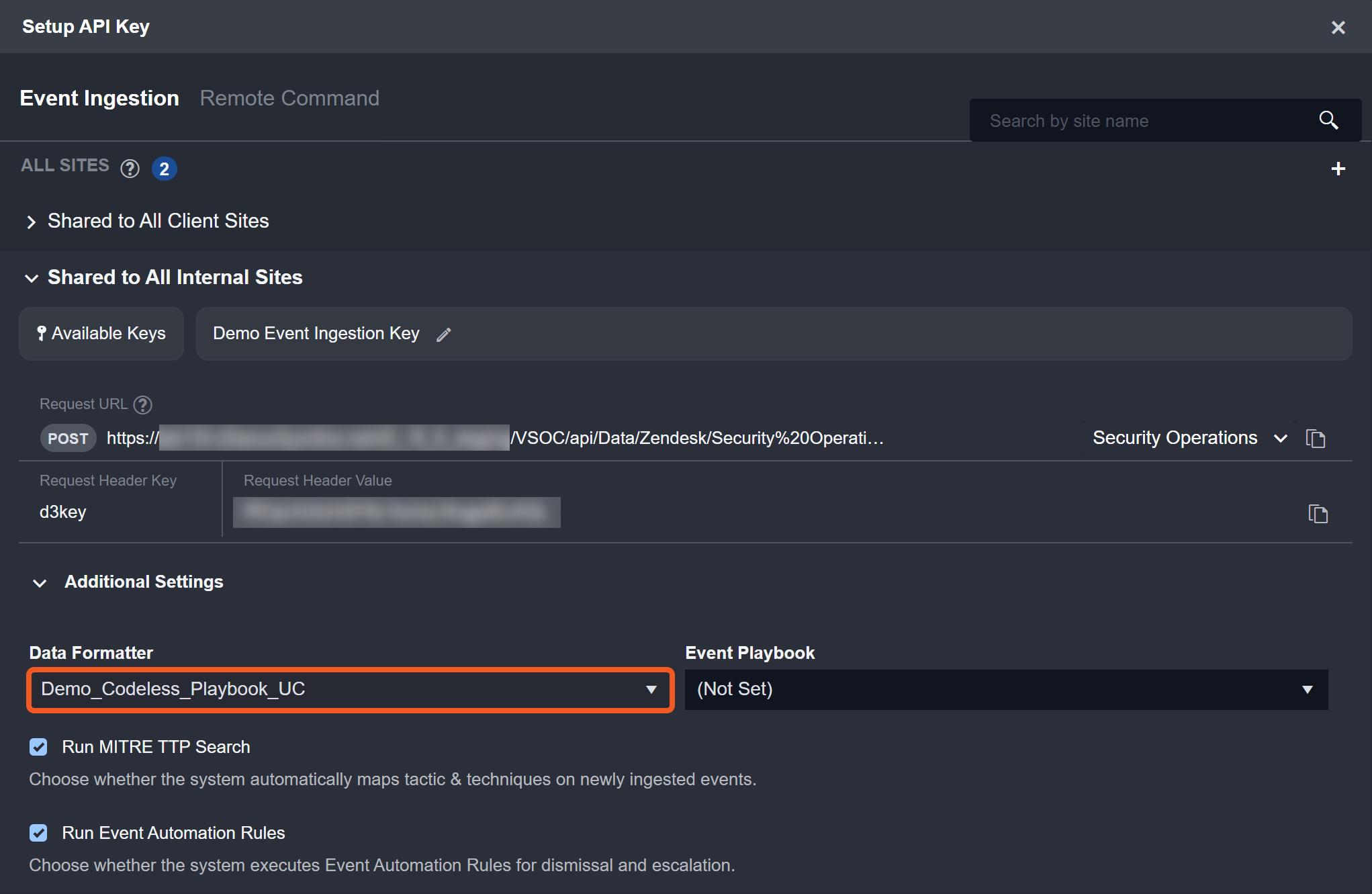The width and height of the screenshot is (1372, 894).
Task: Copy the Request Header Value
Action: point(1318,514)
